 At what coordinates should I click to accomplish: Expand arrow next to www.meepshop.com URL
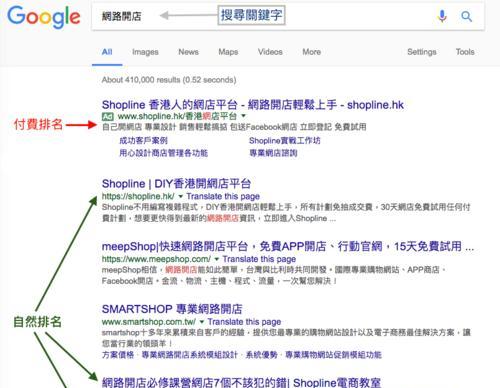(x=217, y=259)
